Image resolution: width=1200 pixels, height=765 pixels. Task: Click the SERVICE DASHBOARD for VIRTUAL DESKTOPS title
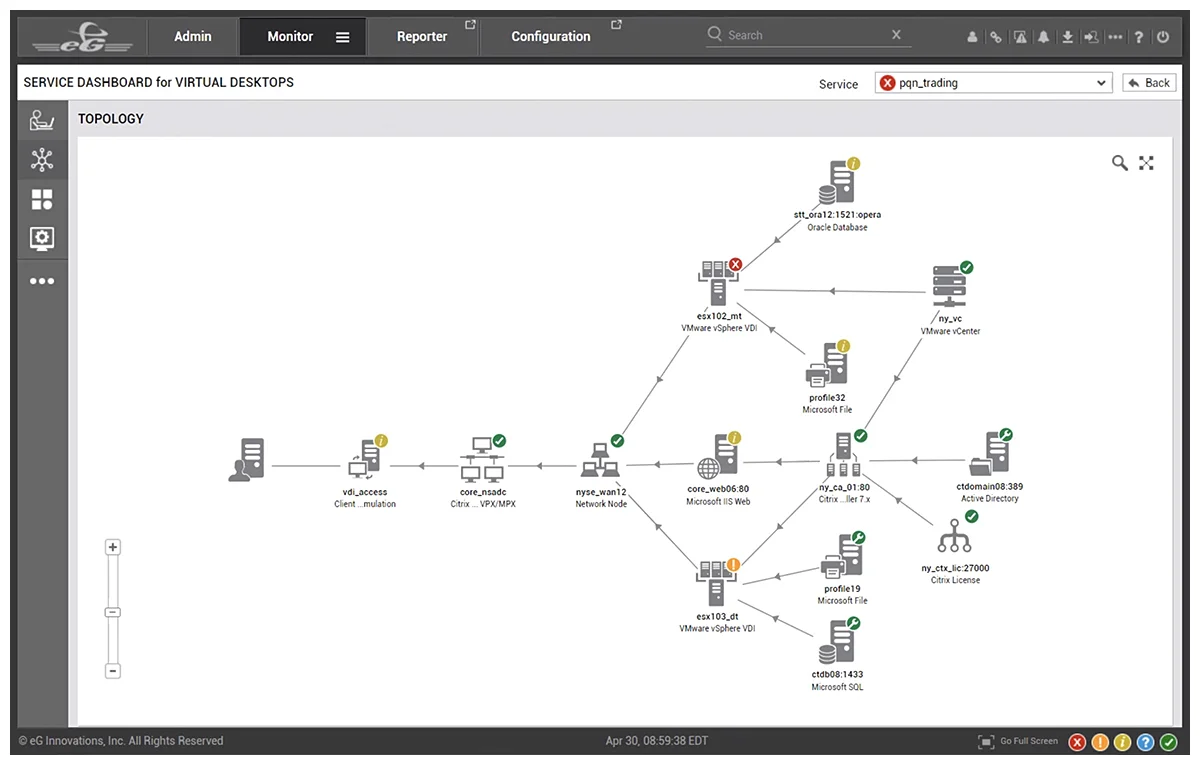159,82
